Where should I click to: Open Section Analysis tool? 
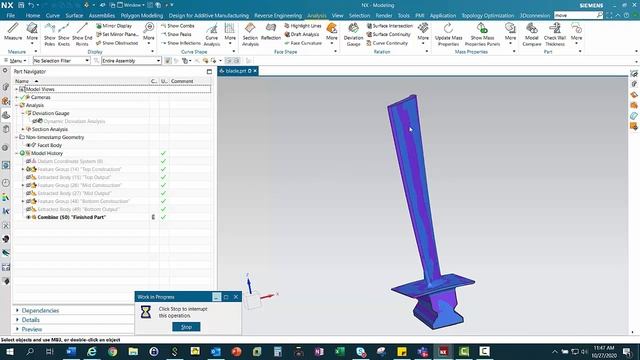tap(250, 34)
